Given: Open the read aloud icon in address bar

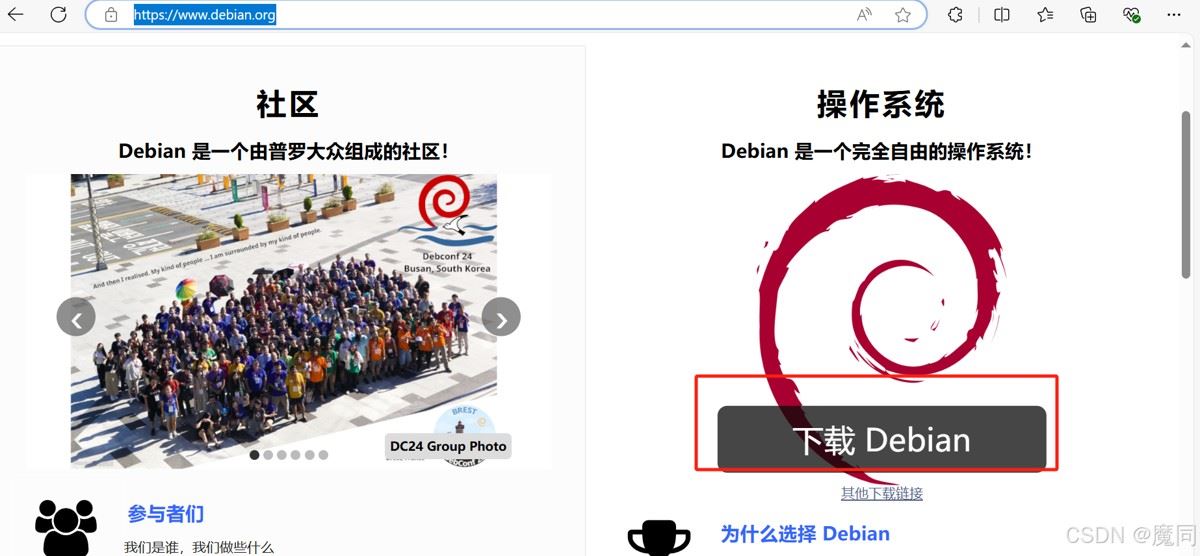Looking at the screenshot, I should point(864,15).
